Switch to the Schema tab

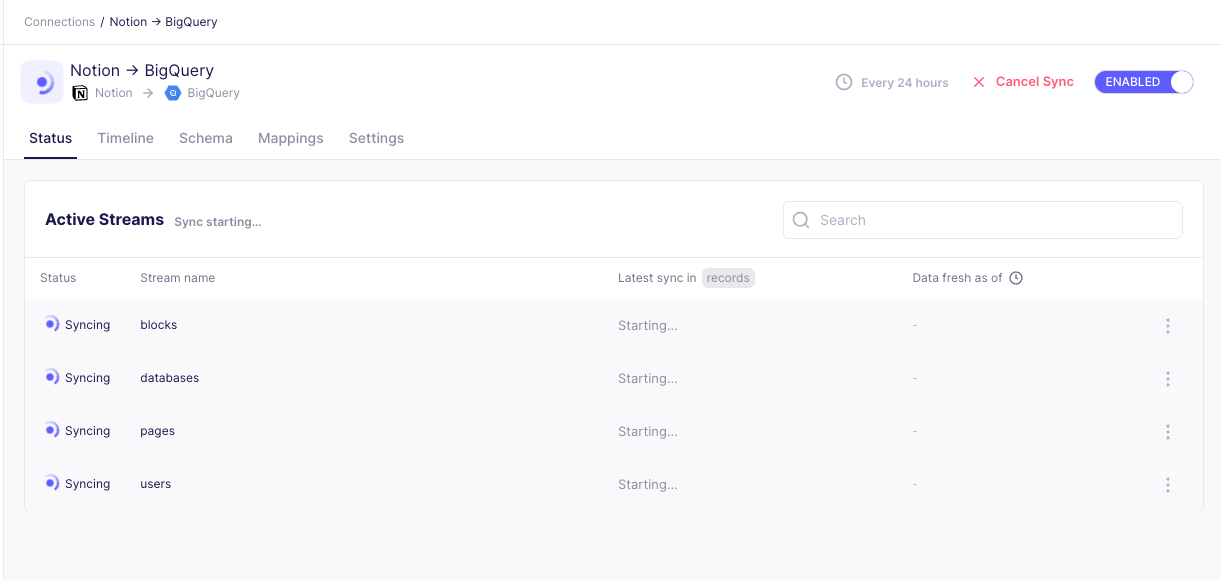pos(206,138)
